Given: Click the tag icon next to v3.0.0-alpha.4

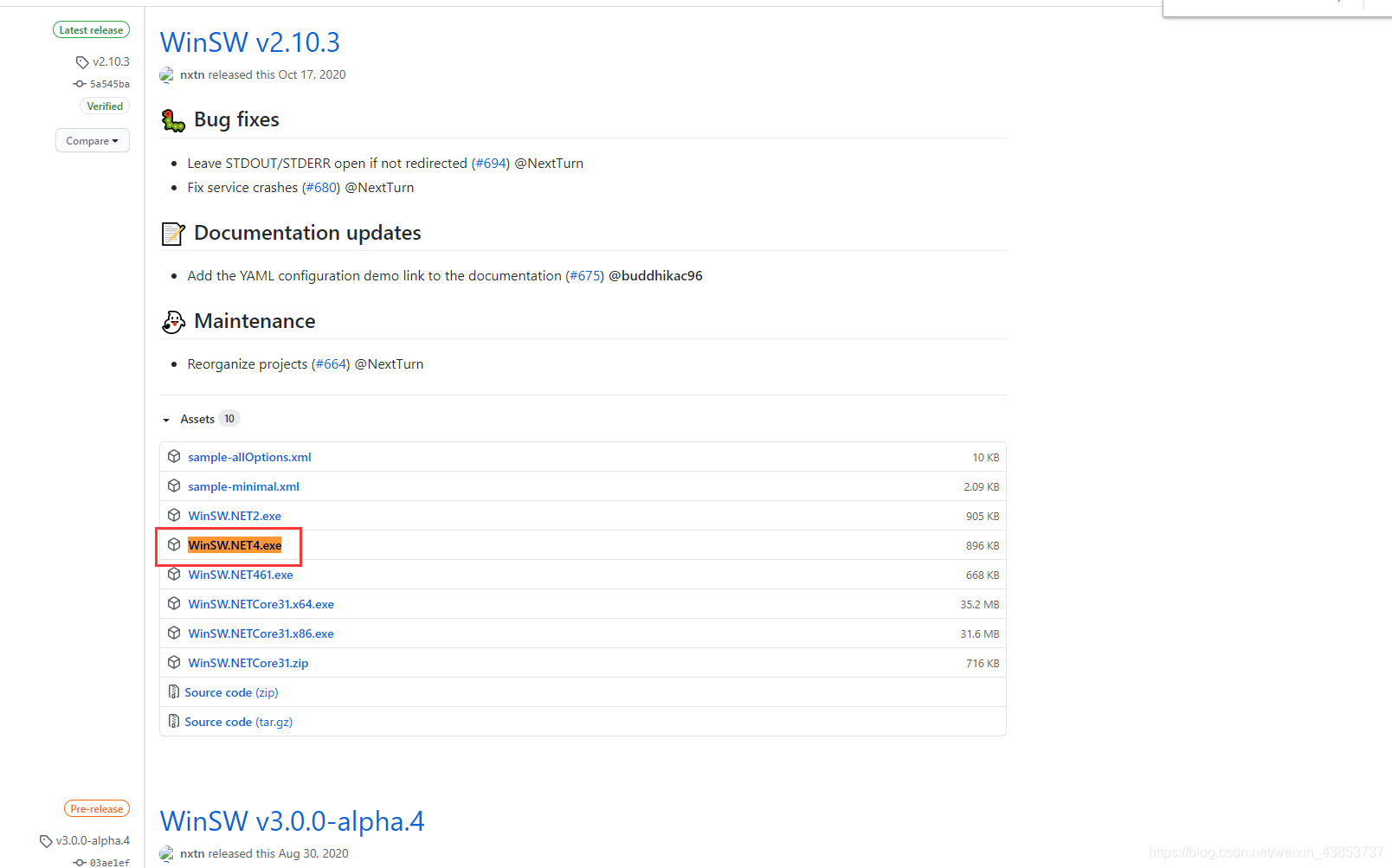Looking at the screenshot, I should [46, 841].
